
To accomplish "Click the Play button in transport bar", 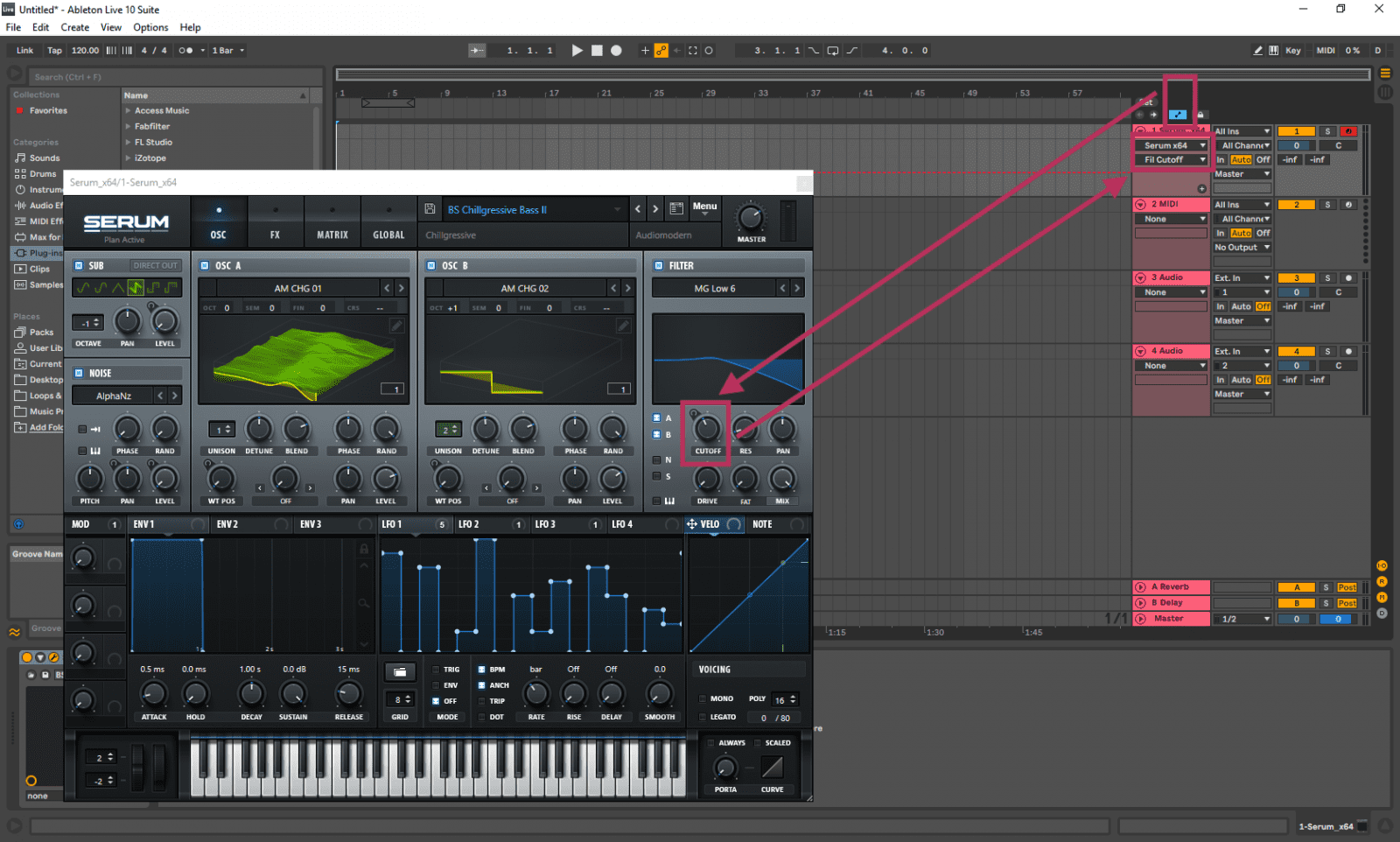I will [x=577, y=51].
